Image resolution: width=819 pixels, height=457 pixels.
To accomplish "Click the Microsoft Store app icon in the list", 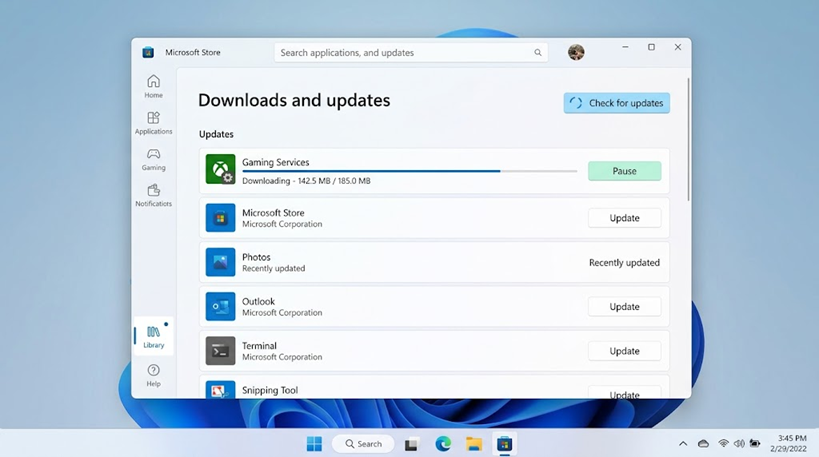I will point(220,218).
